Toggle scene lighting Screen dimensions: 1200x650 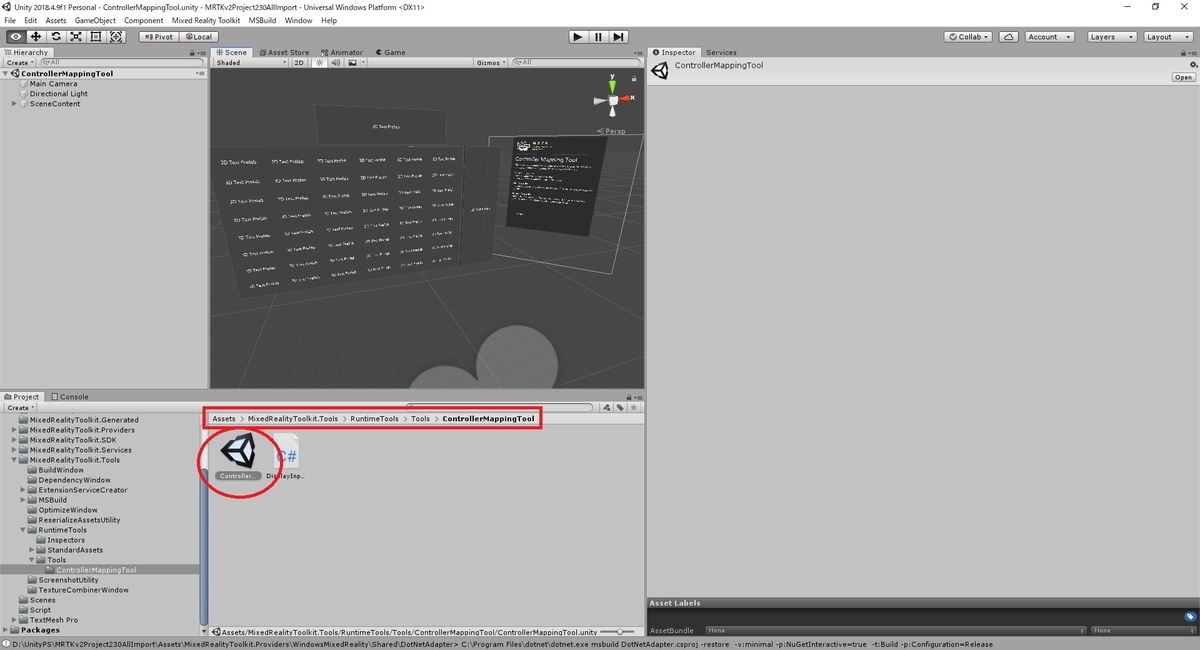[320, 62]
